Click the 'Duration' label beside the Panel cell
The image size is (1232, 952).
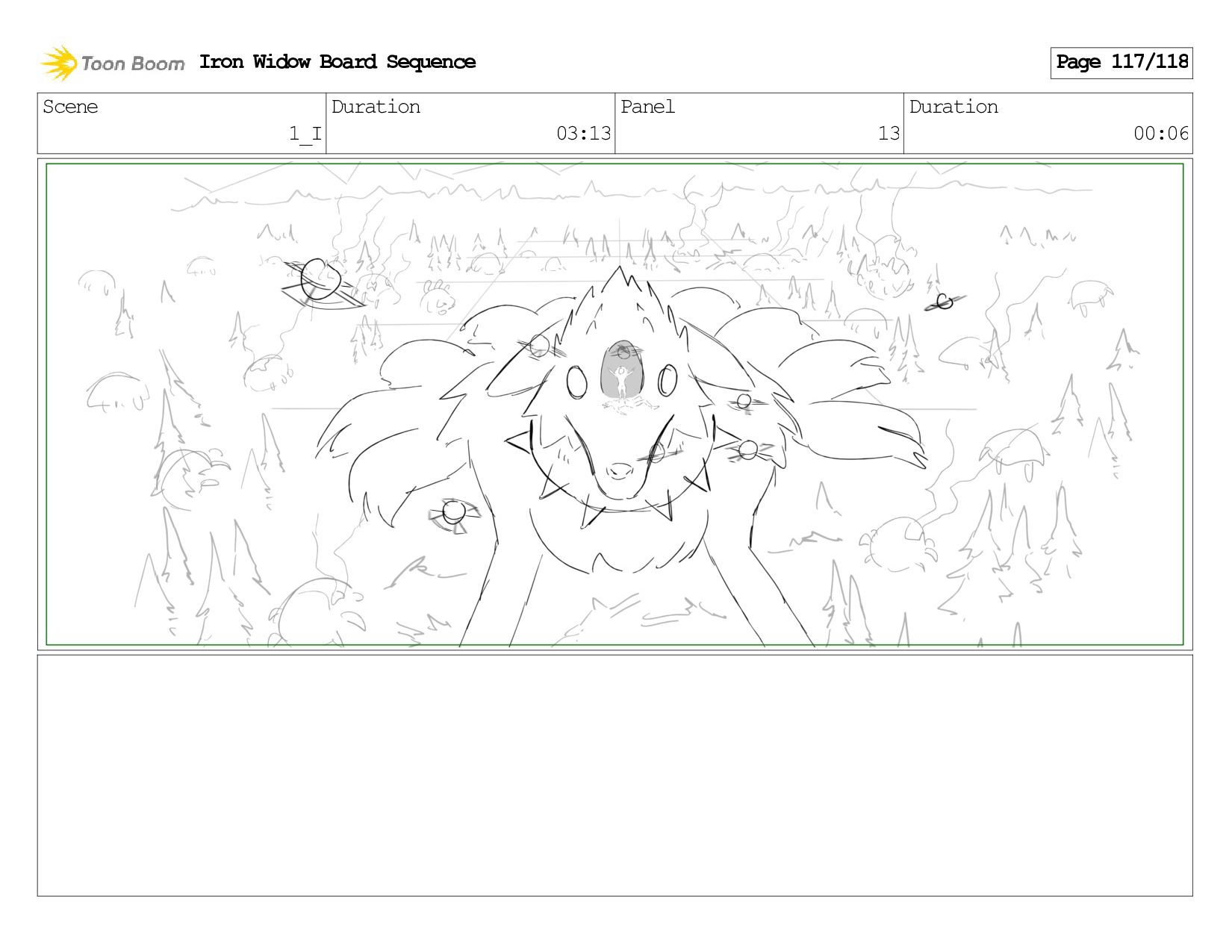953,107
